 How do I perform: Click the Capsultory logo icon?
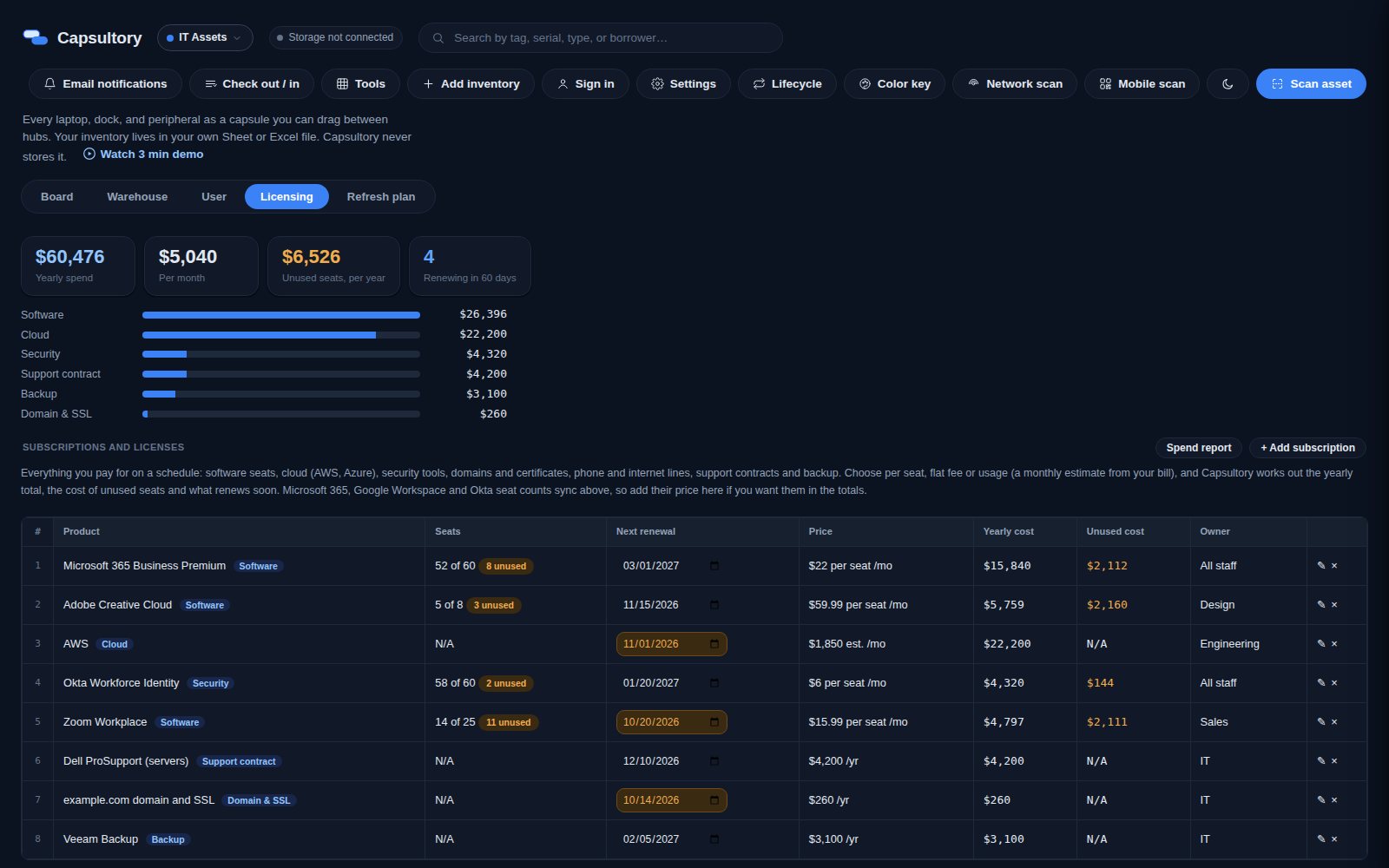click(36, 37)
